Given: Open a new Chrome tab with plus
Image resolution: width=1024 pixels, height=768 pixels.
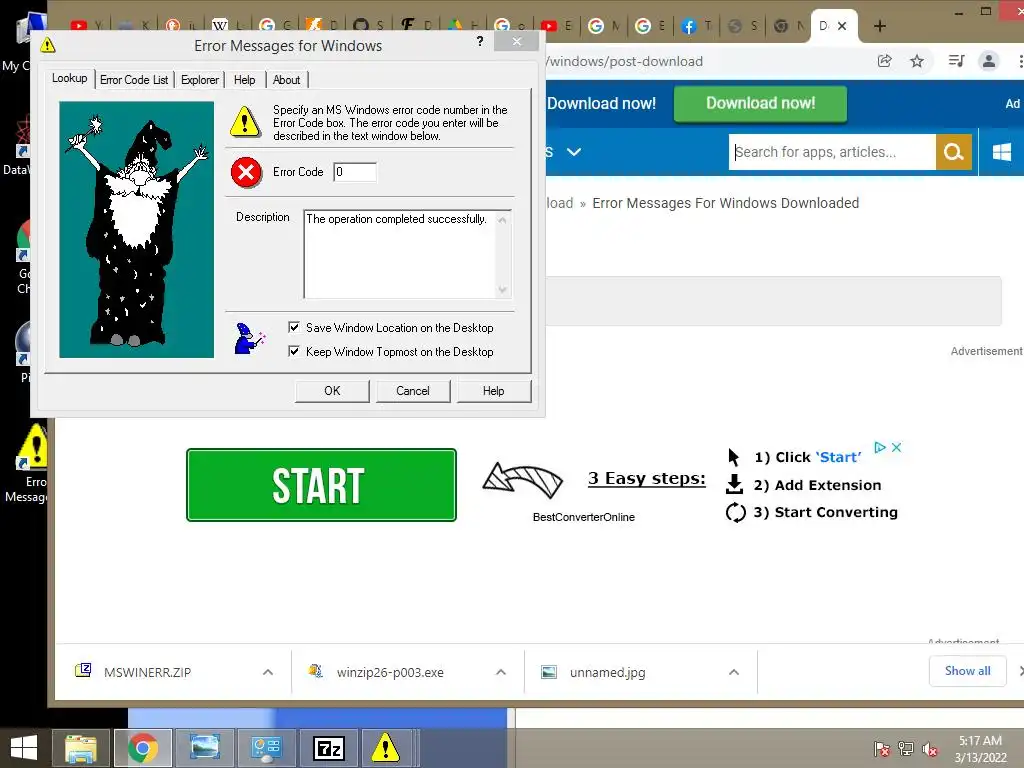Looking at the screenshot, I should point(880,26).
